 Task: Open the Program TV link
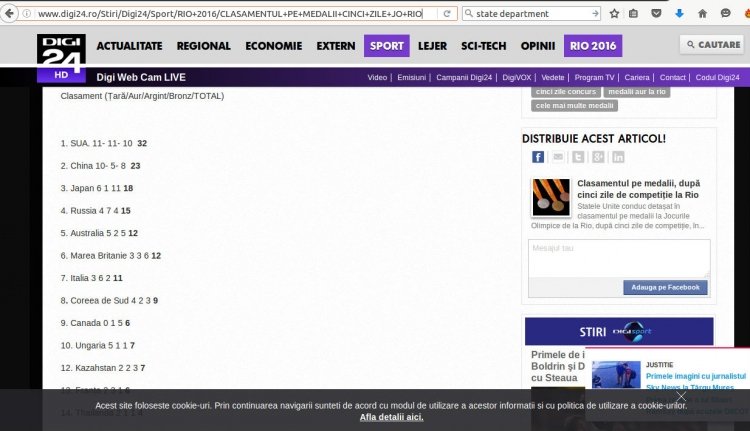tap(594, 77)
